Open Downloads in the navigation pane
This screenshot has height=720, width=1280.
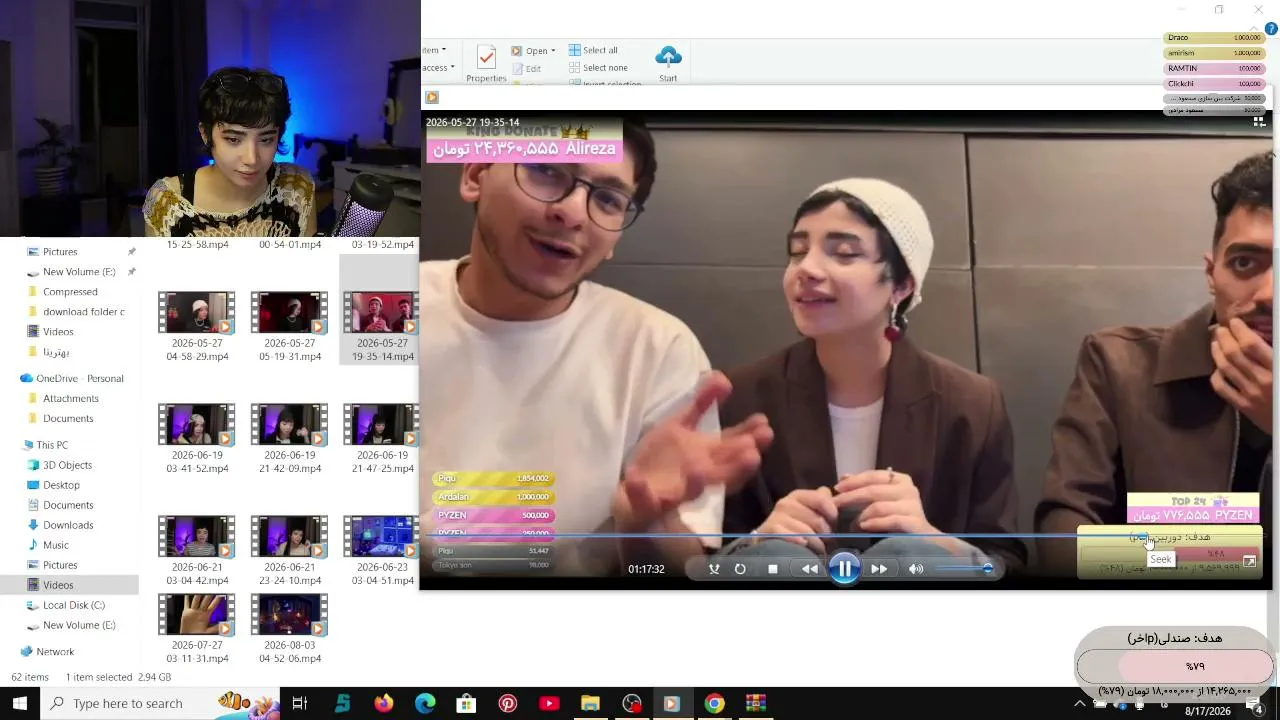[x=68, y=525]
